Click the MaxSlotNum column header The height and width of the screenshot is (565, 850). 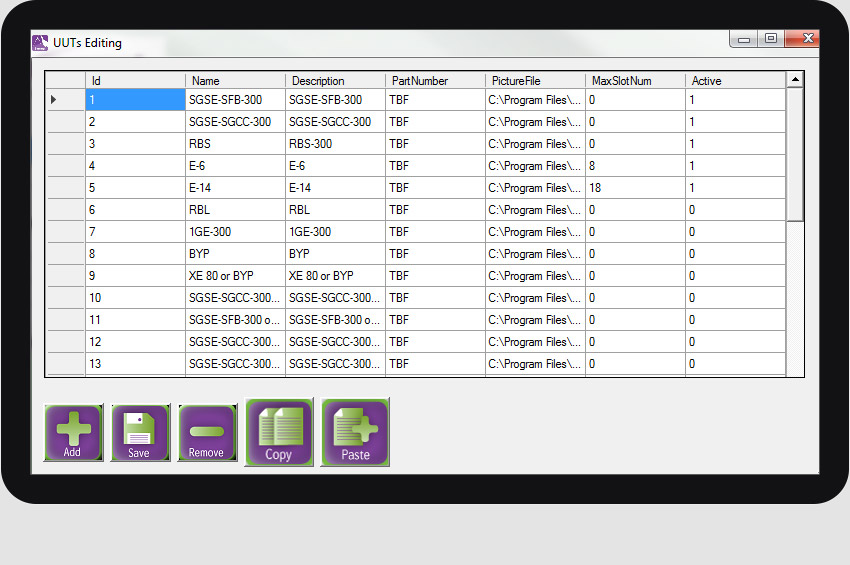[635, 81]
